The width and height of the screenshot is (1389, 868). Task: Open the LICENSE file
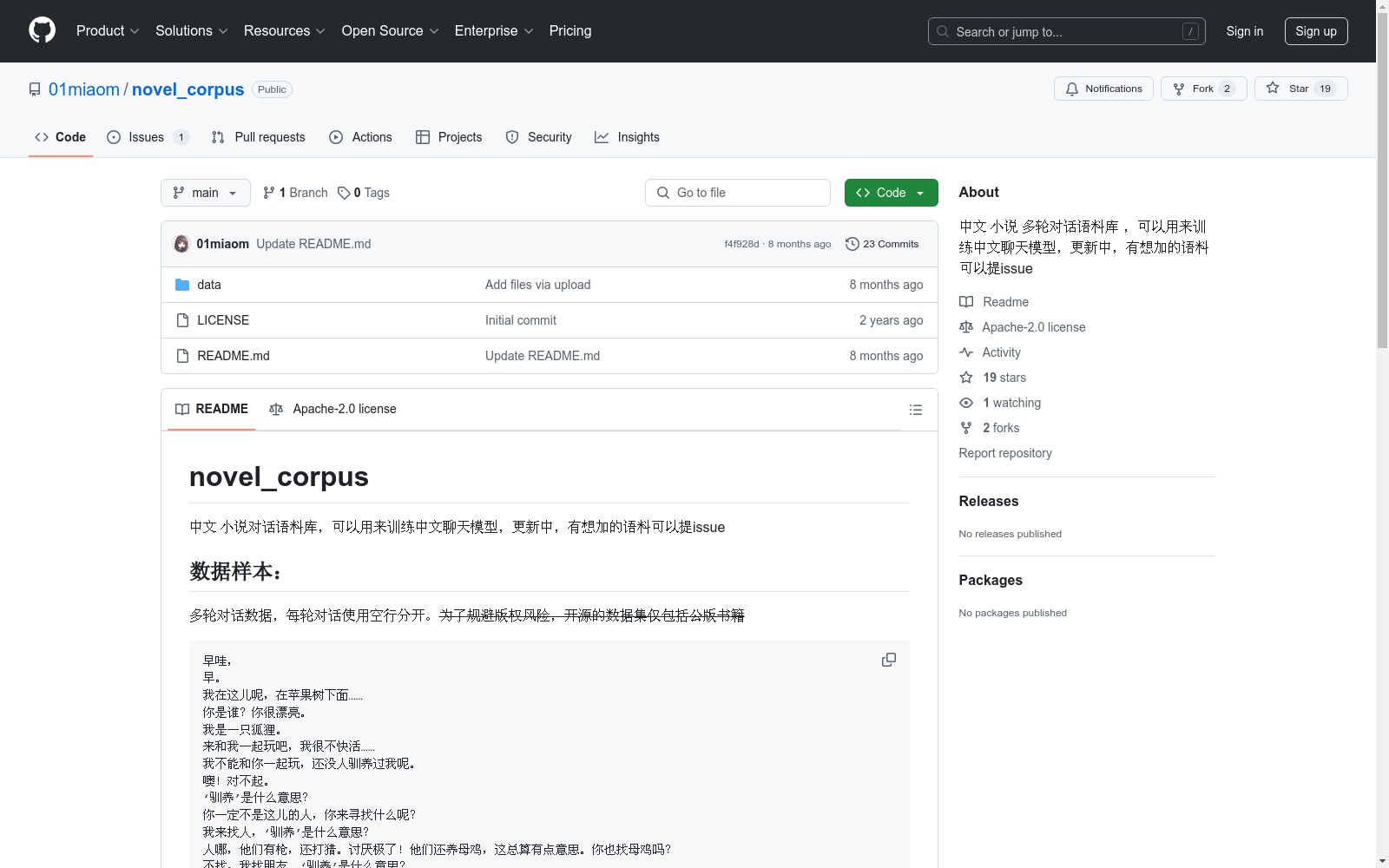click(x=223, y=320)
